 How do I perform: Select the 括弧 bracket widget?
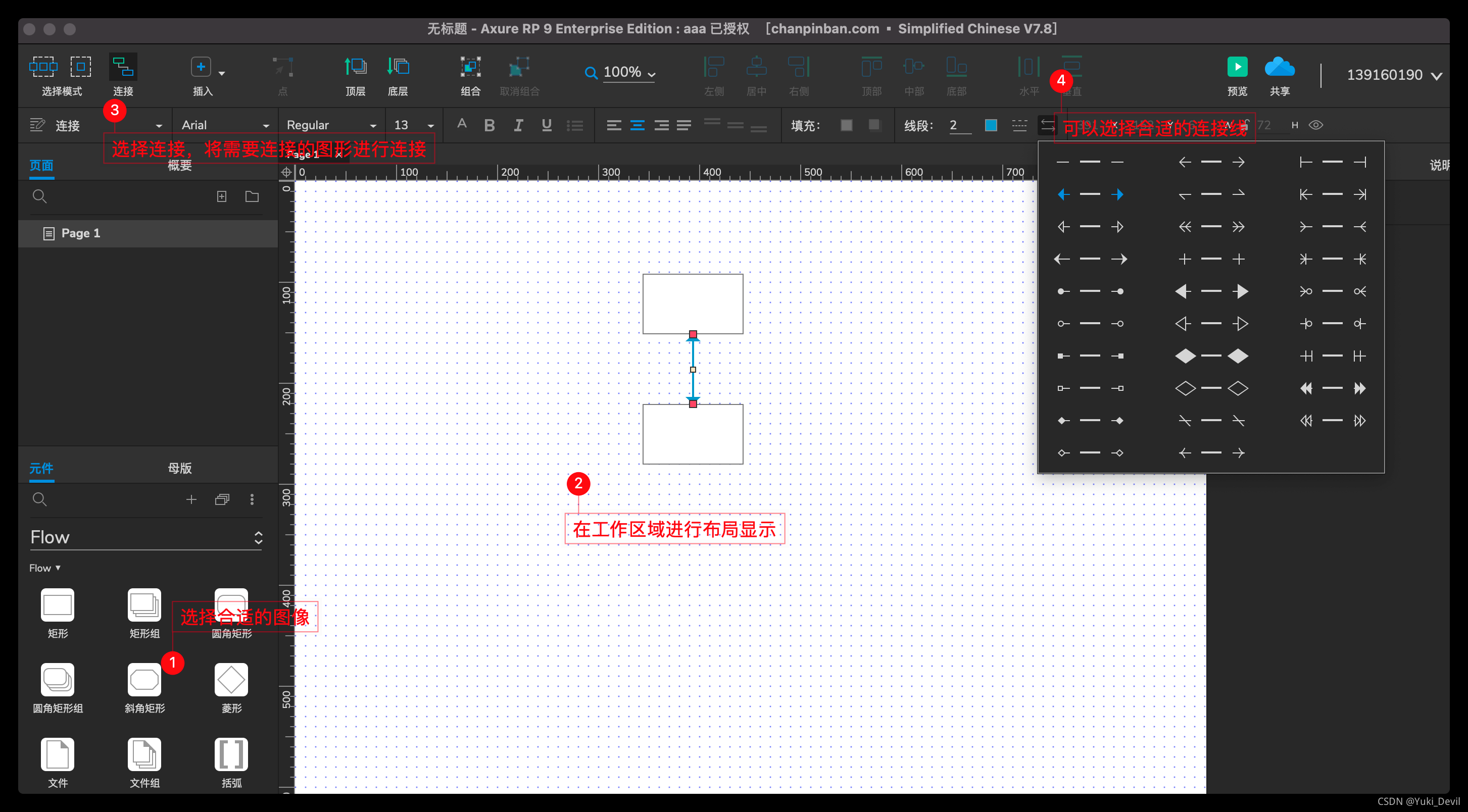pyautogui.click(x=231, y=754)
